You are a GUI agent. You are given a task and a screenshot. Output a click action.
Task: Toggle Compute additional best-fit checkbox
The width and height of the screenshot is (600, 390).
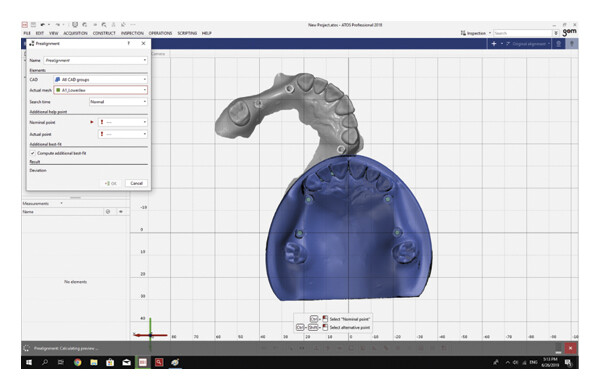33,153
